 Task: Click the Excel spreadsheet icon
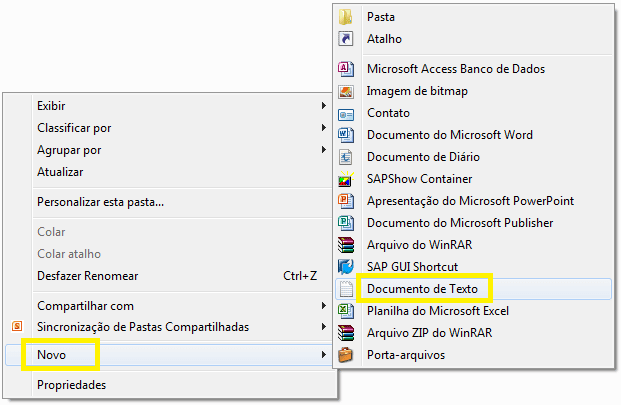pos(346,311)
